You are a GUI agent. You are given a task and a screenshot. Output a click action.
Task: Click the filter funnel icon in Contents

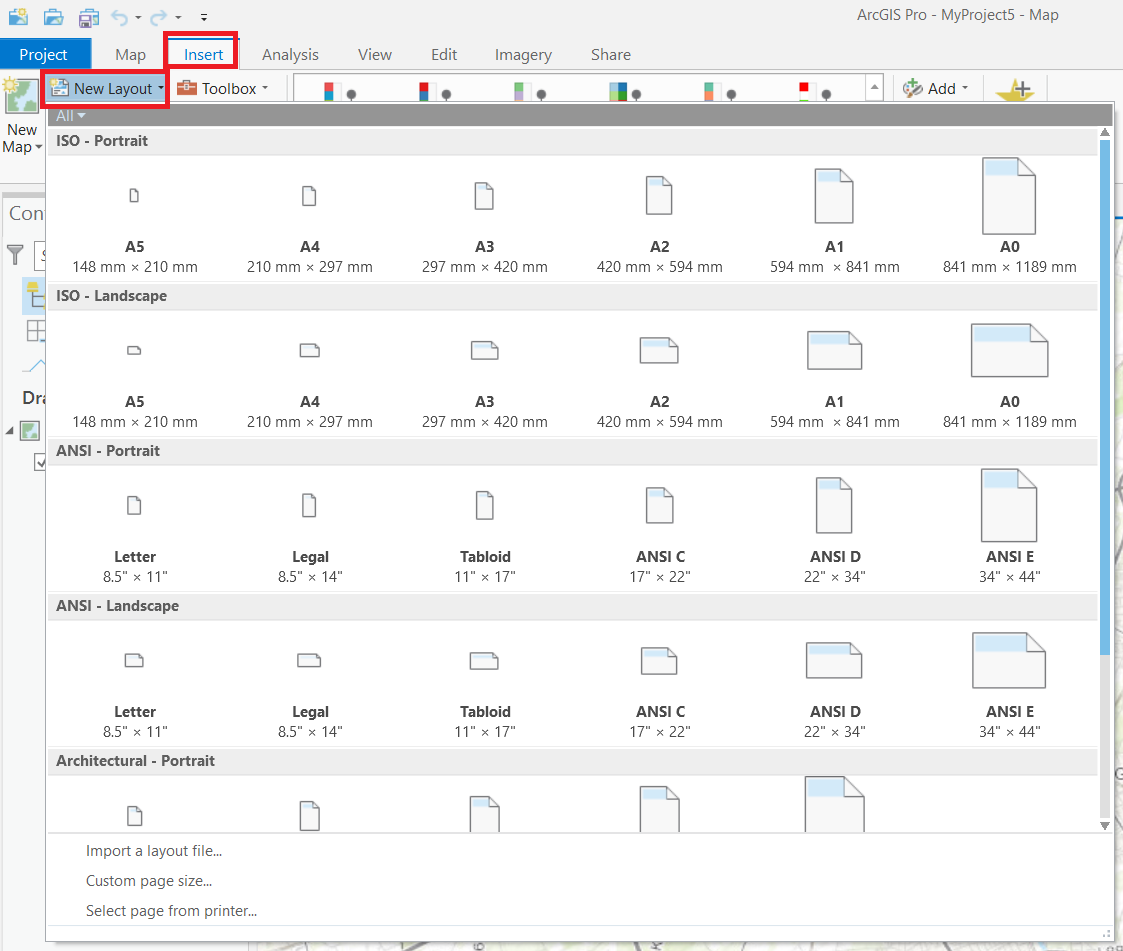pos(16,254)
